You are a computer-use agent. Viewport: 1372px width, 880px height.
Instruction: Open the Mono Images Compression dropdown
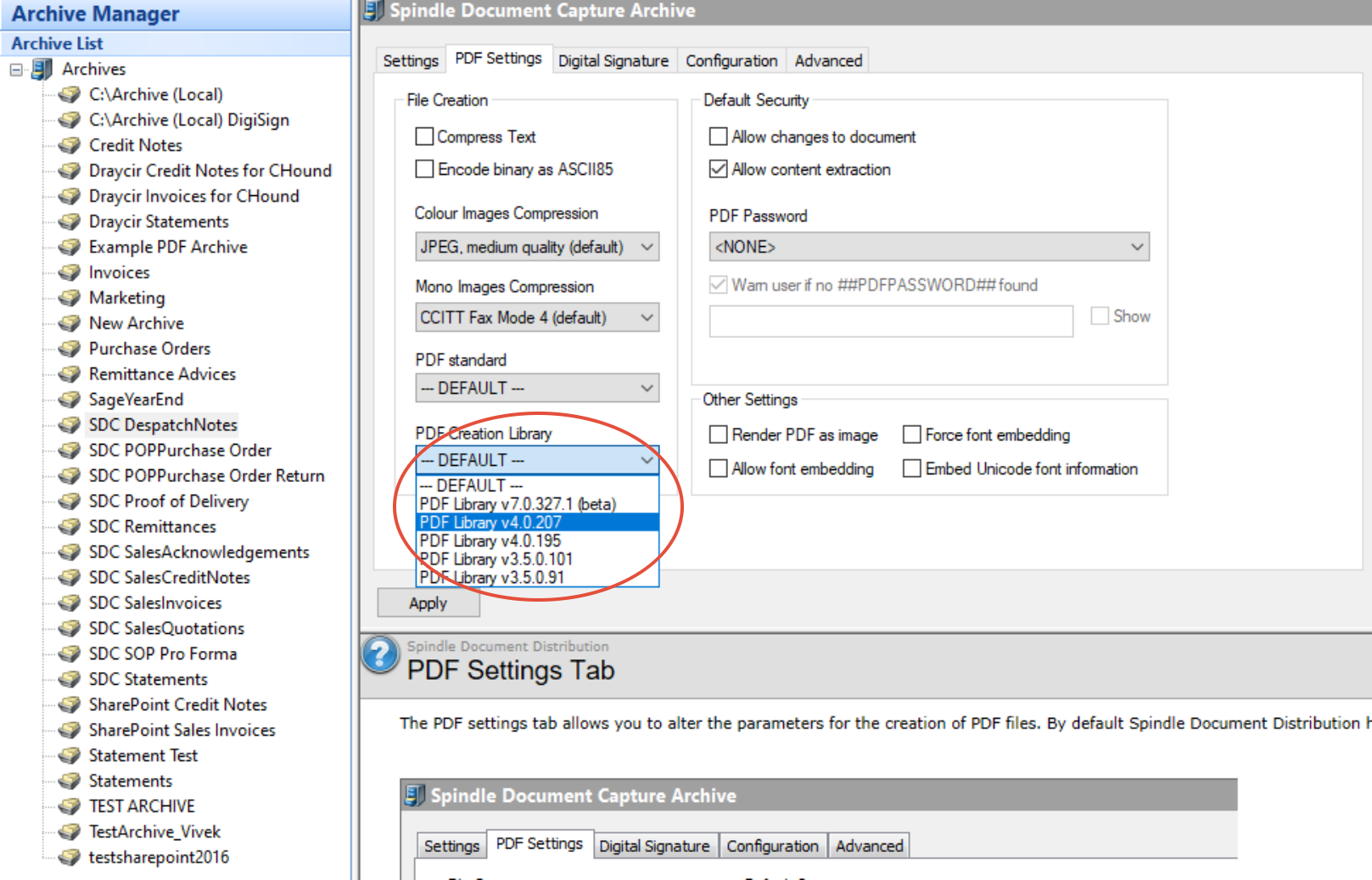[x=537, y=317]
